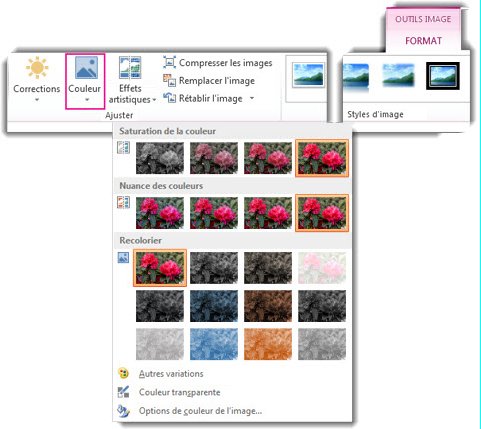Click the Recolorier section icon
The height and width of the screenshot is (429, 481).
click(x=123, y=257)
